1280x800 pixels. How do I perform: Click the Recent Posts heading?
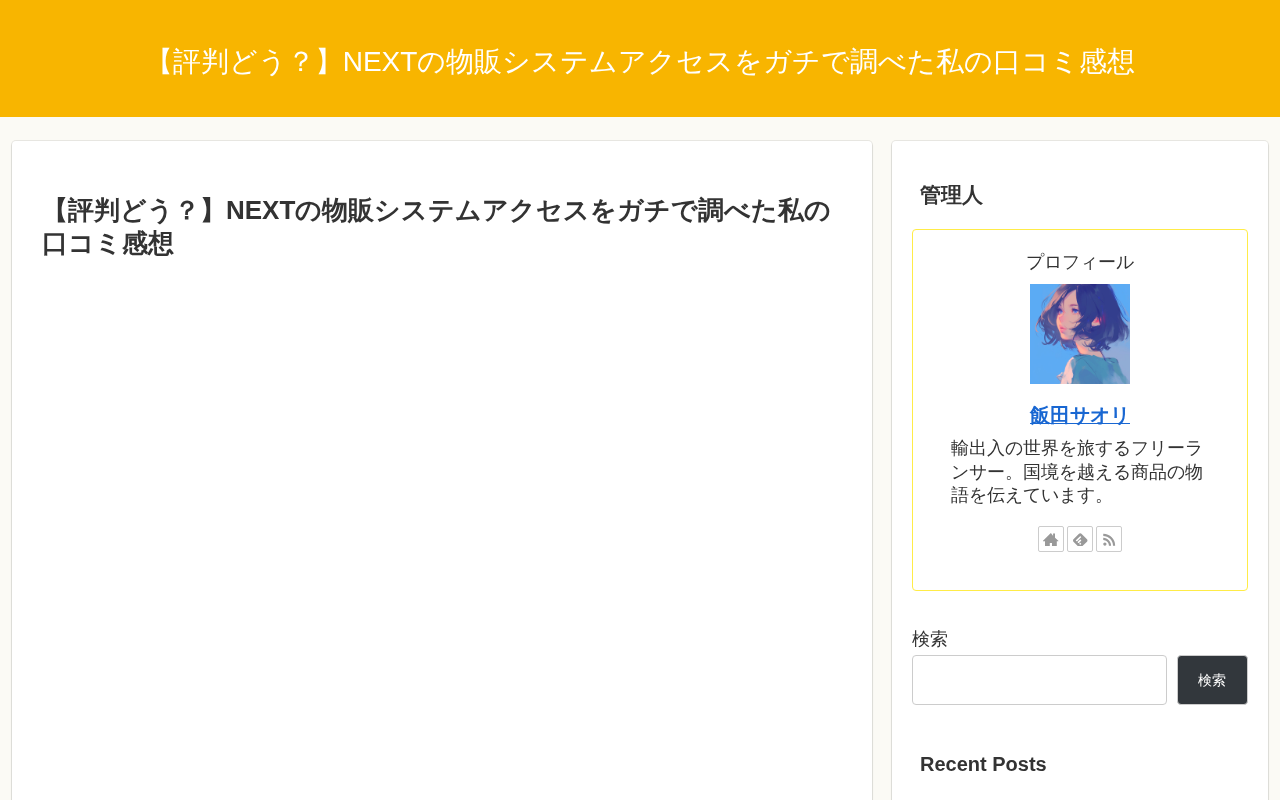coord(983,764)
